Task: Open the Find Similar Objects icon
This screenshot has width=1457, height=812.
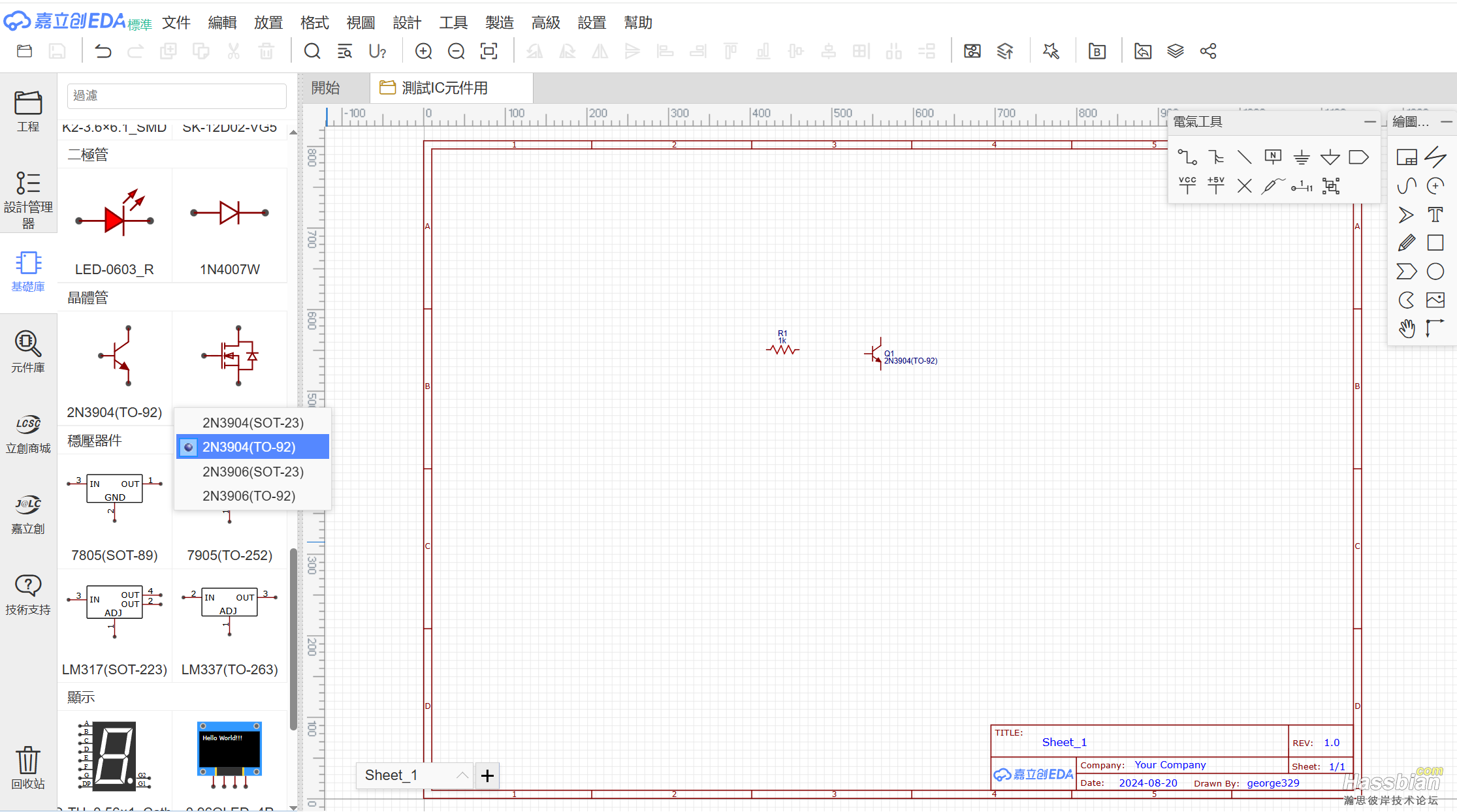Action: point(345,51)
